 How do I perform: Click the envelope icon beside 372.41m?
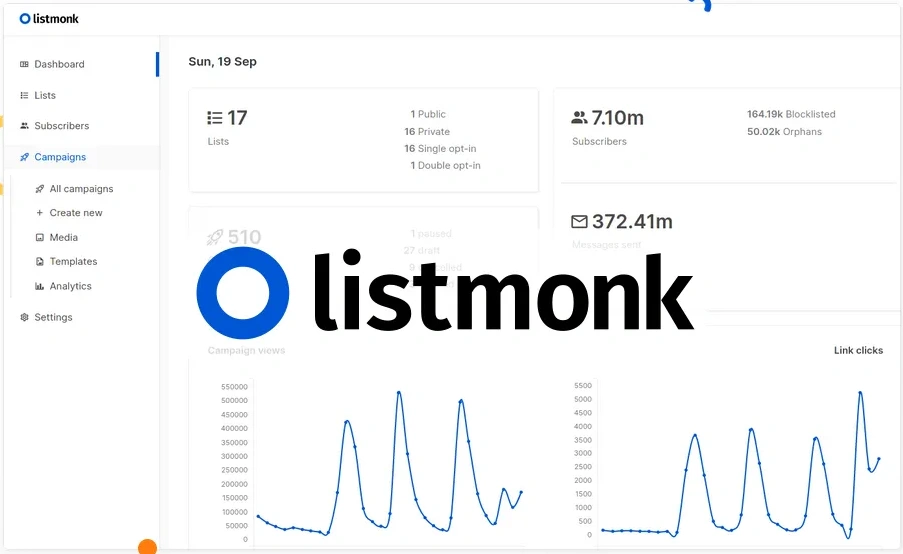click(579, 222)
